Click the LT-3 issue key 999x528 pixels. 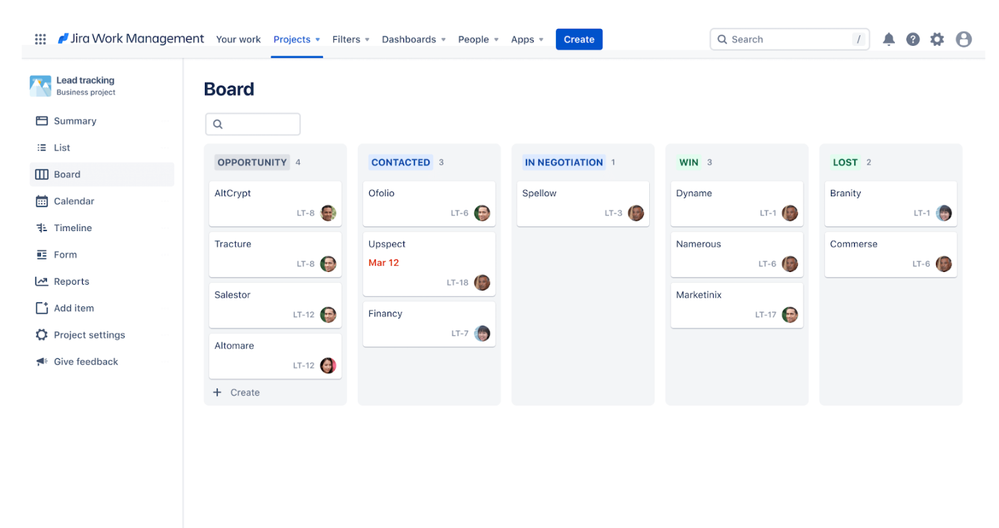pyautogui.click(x=613, y=213)
